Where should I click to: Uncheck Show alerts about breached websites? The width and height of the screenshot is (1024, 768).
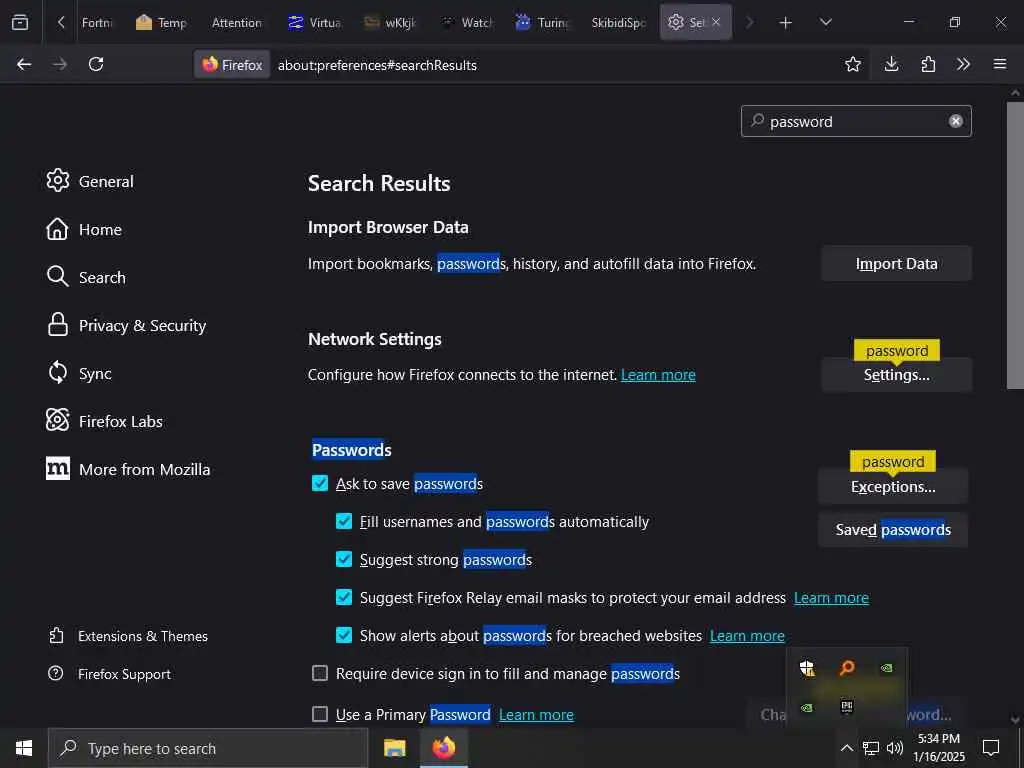pyautogui.click(x=344, y=635)
